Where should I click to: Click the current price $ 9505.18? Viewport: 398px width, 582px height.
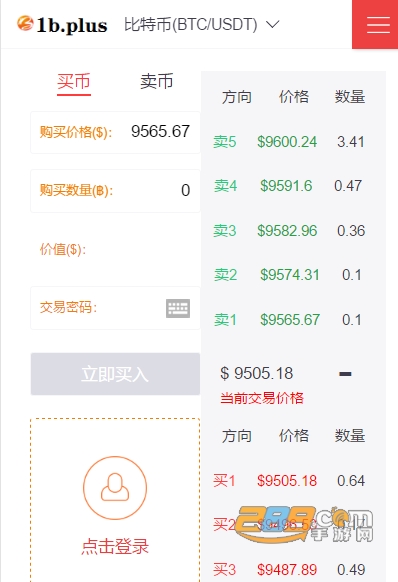pos(257,373)
